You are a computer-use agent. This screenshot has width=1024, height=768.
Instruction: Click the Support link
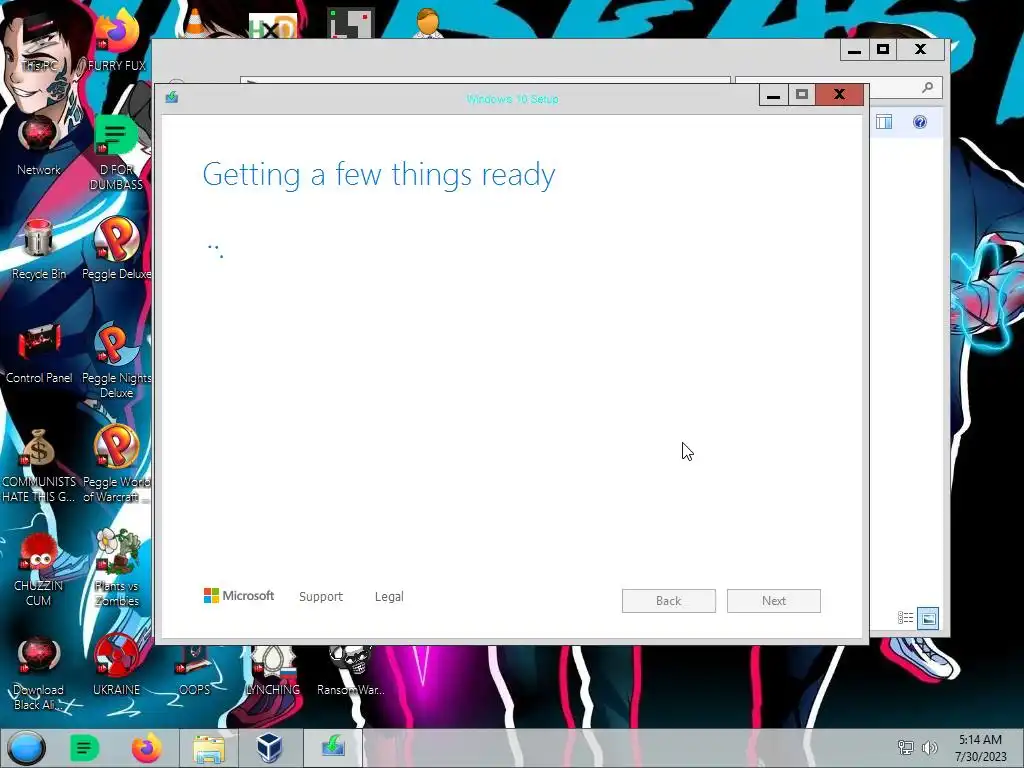pyautogui.click(x=321, y=596)
